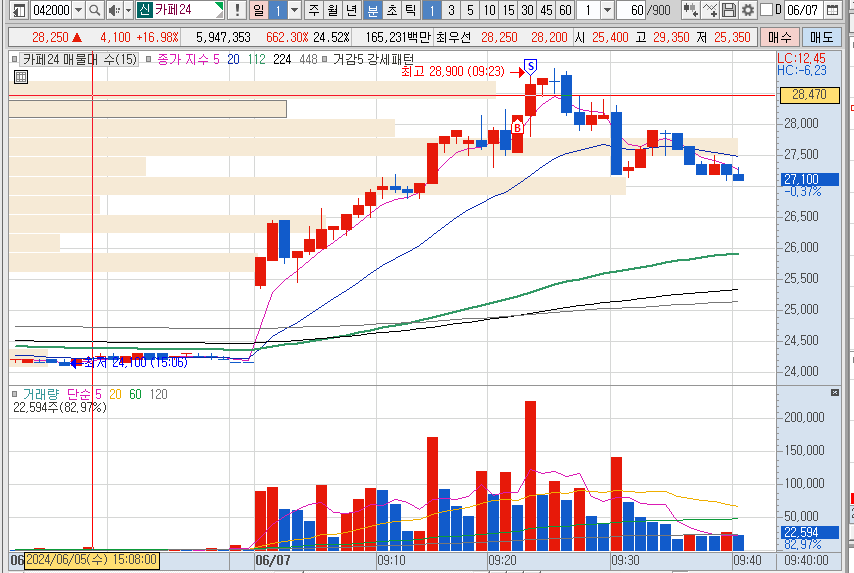The width and height of the screenshot is (854, 573).
Task: Toggle the 거감5 강세패턴 legend square
Action: pos(325,59)
